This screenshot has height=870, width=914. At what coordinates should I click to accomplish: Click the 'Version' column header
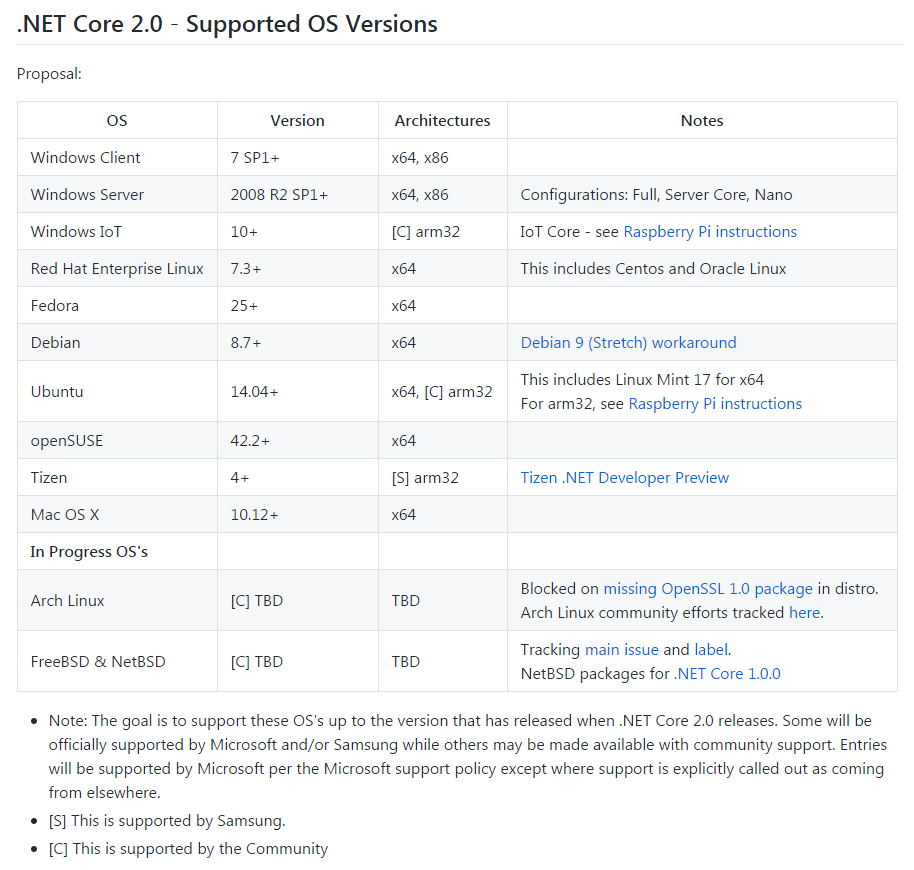point(297,121)
